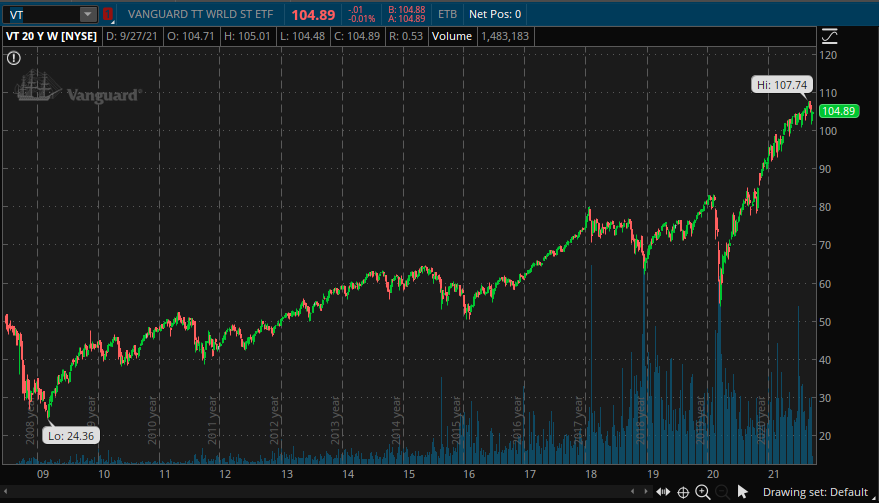Click the 50 price axis label
The image size is (879, 503).
coord(825,322)
